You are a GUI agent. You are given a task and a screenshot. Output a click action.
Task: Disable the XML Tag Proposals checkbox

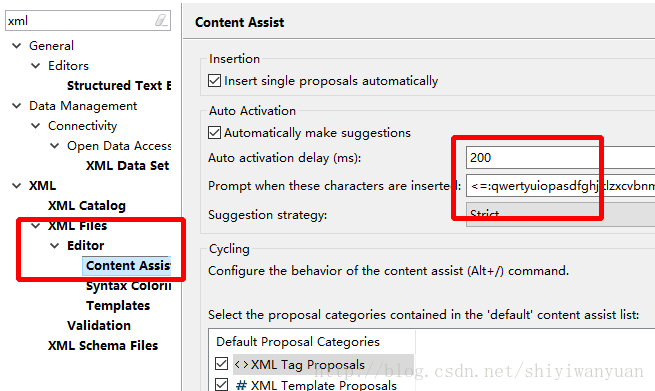221,363
